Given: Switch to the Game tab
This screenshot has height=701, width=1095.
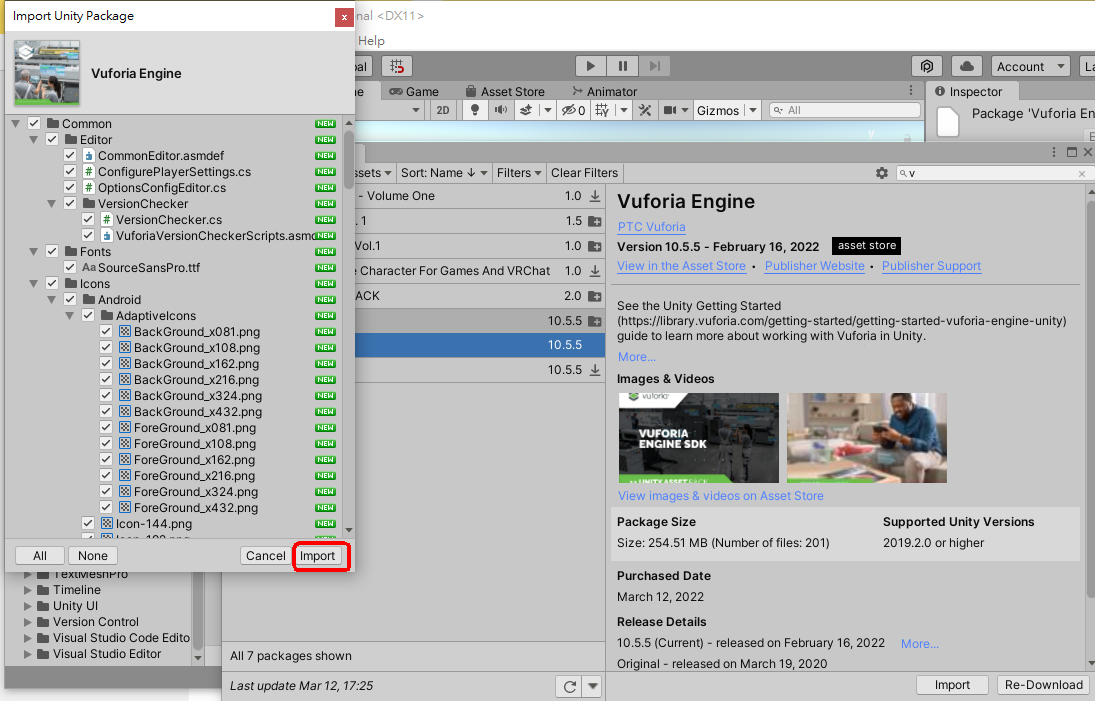Looking at the screenshot, I should (x=413, y=91).
